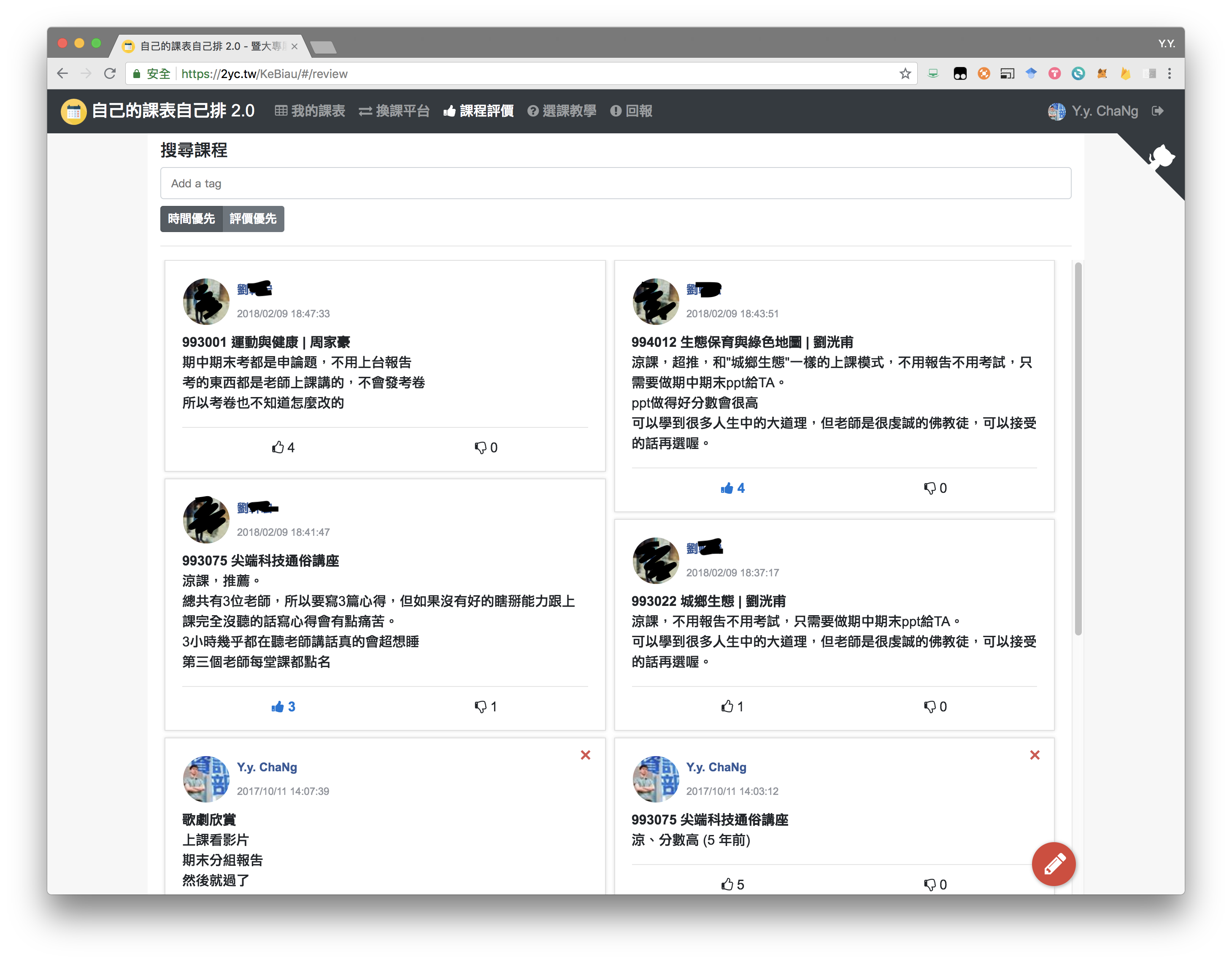
Task: Click the 回報 navbar link
Action: point(631,111)
